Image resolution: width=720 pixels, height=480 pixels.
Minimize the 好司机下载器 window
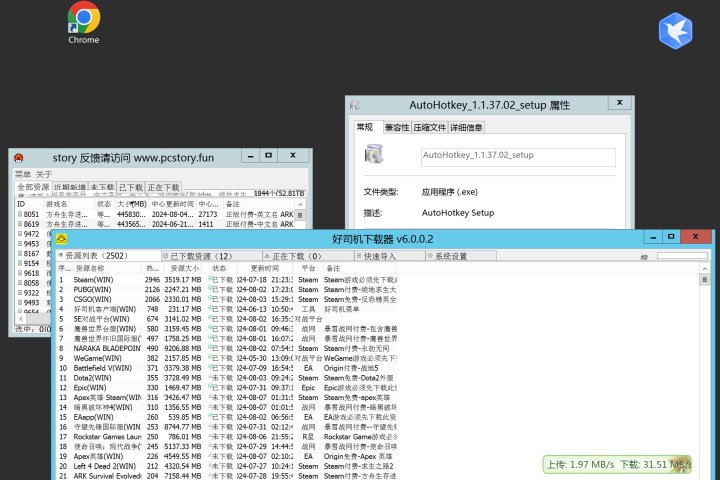[652, 237]
